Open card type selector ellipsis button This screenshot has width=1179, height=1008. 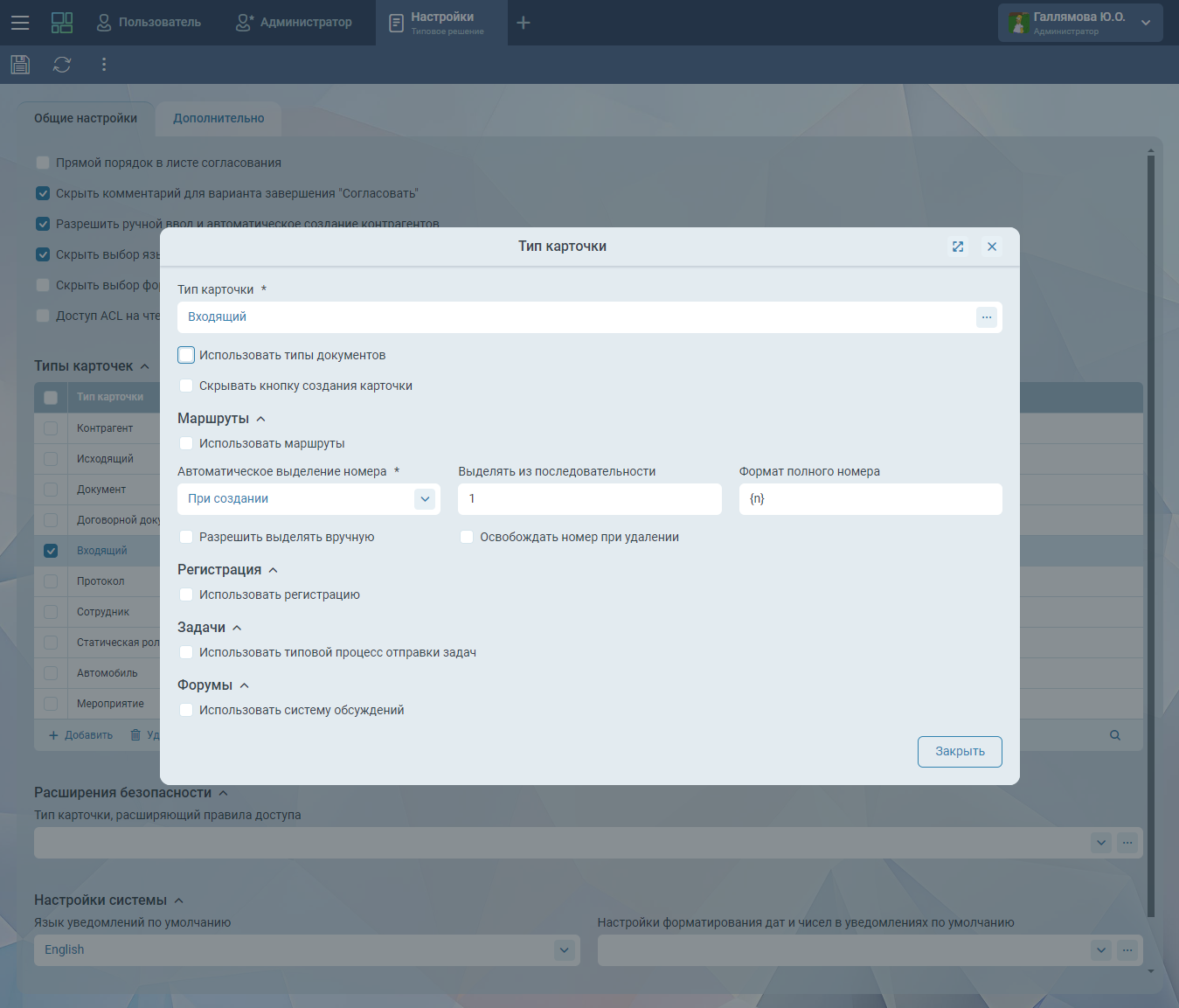[x=986, y=317]
